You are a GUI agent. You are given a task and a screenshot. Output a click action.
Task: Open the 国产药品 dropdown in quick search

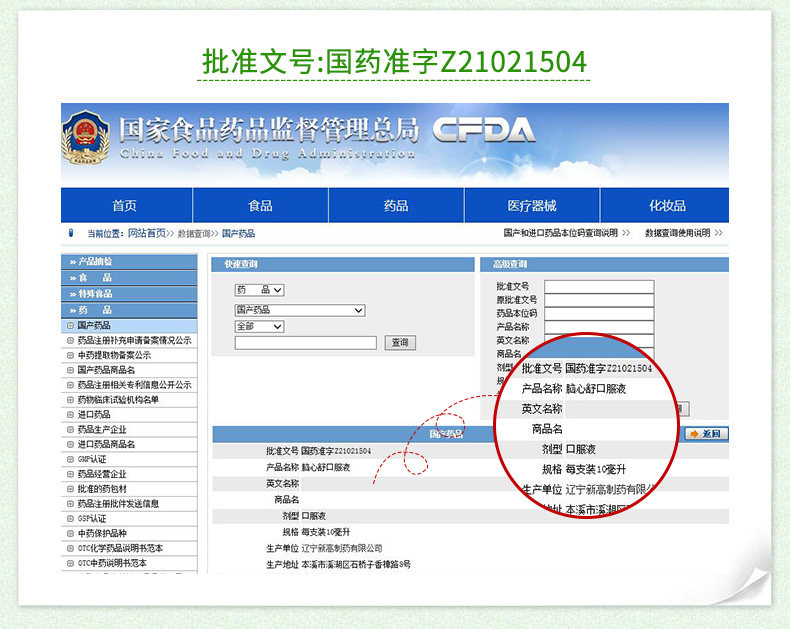[300, 310]
